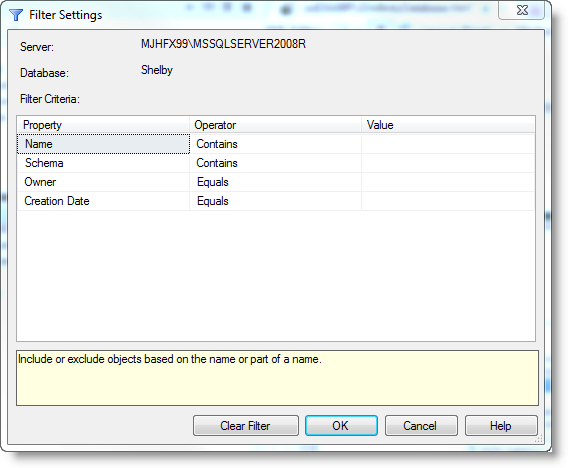
Task: Confirm the filter with OK
Action: [341, 426]
